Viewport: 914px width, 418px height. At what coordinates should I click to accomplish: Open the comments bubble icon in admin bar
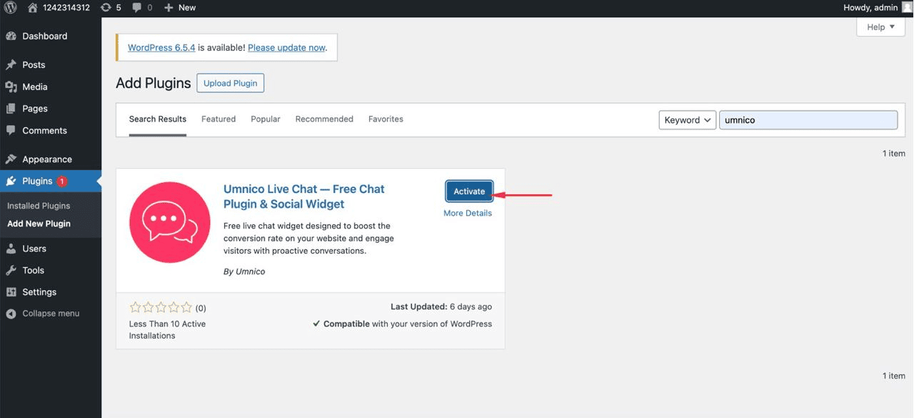tap(138, 7)
